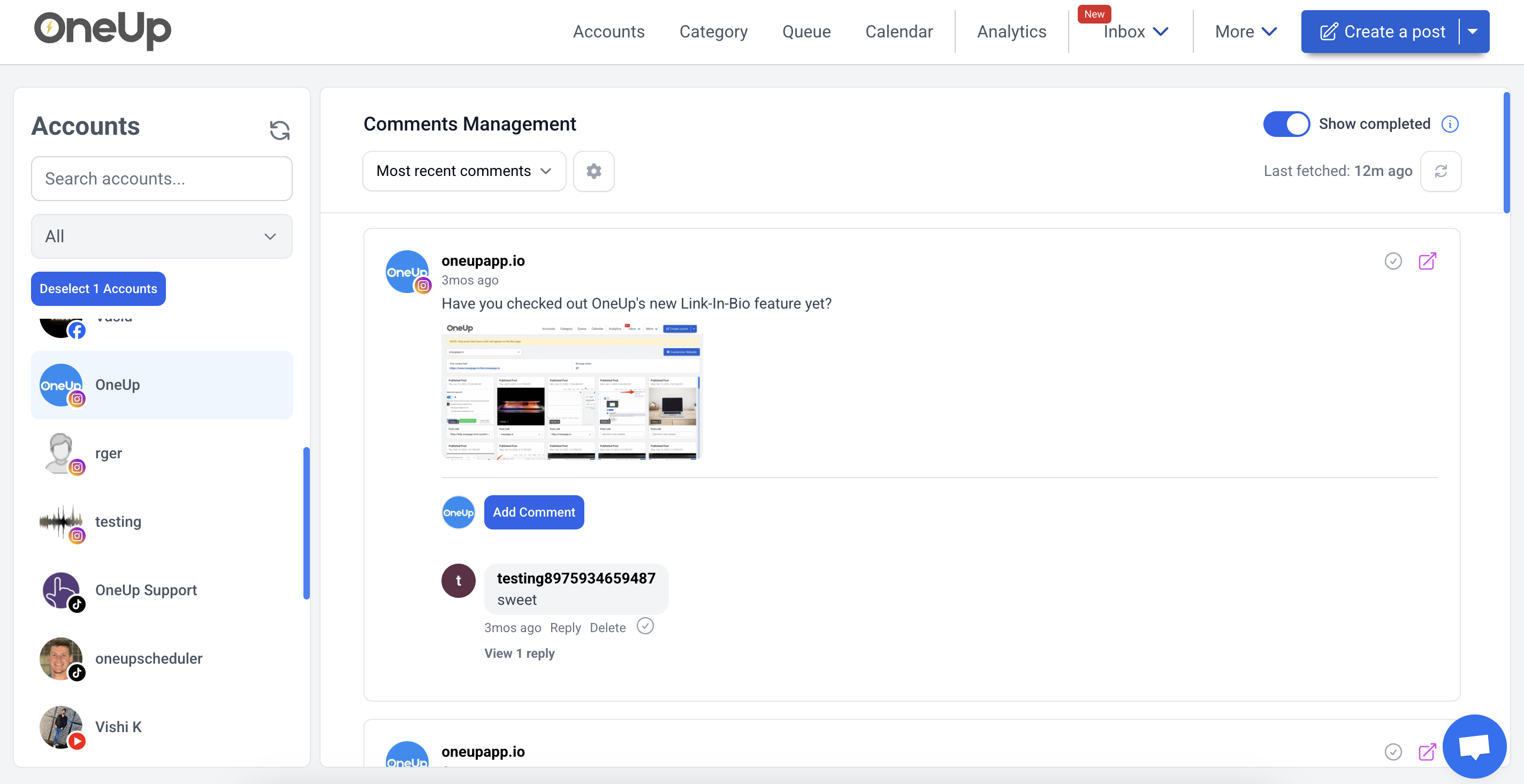
Task: Click the accounts list scrollbar
Action: point(307,523)
